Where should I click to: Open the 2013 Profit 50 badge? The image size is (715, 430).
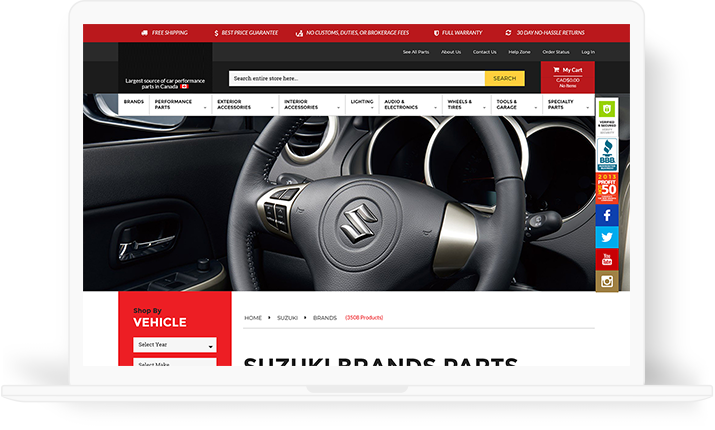click(x=607, y=187)
